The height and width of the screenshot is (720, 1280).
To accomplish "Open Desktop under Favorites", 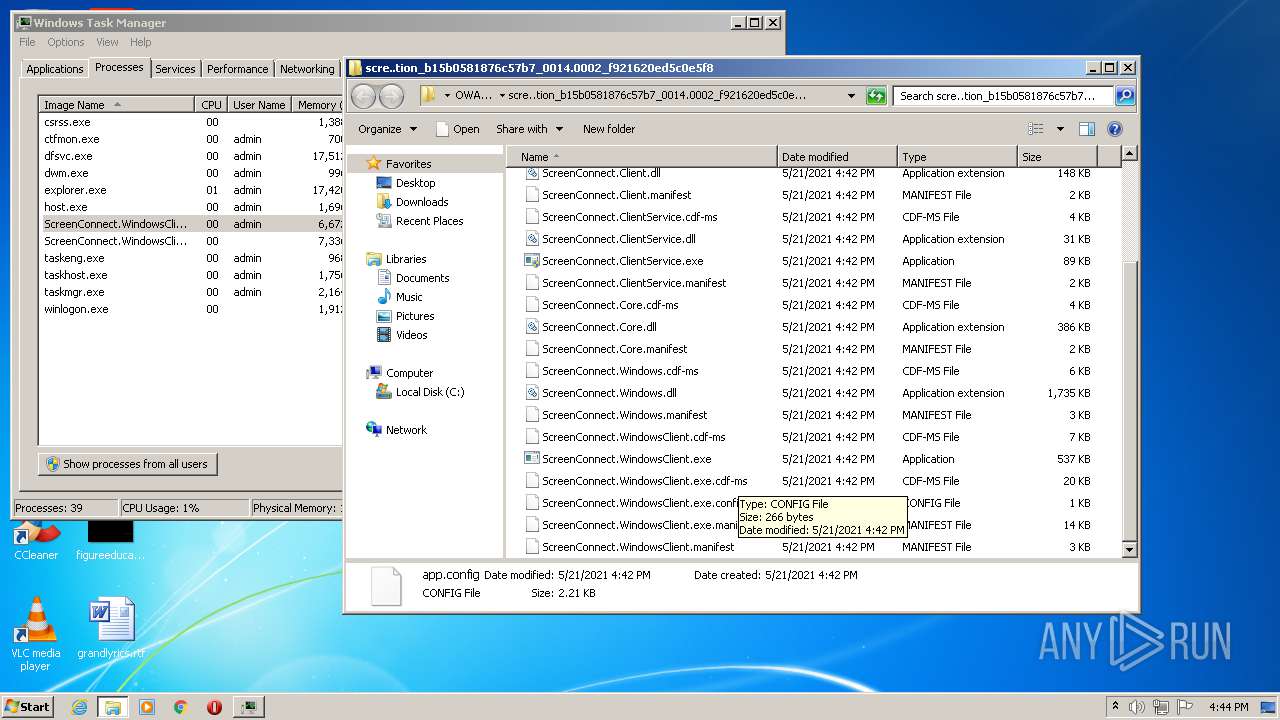I will click(x=415, y=183).
